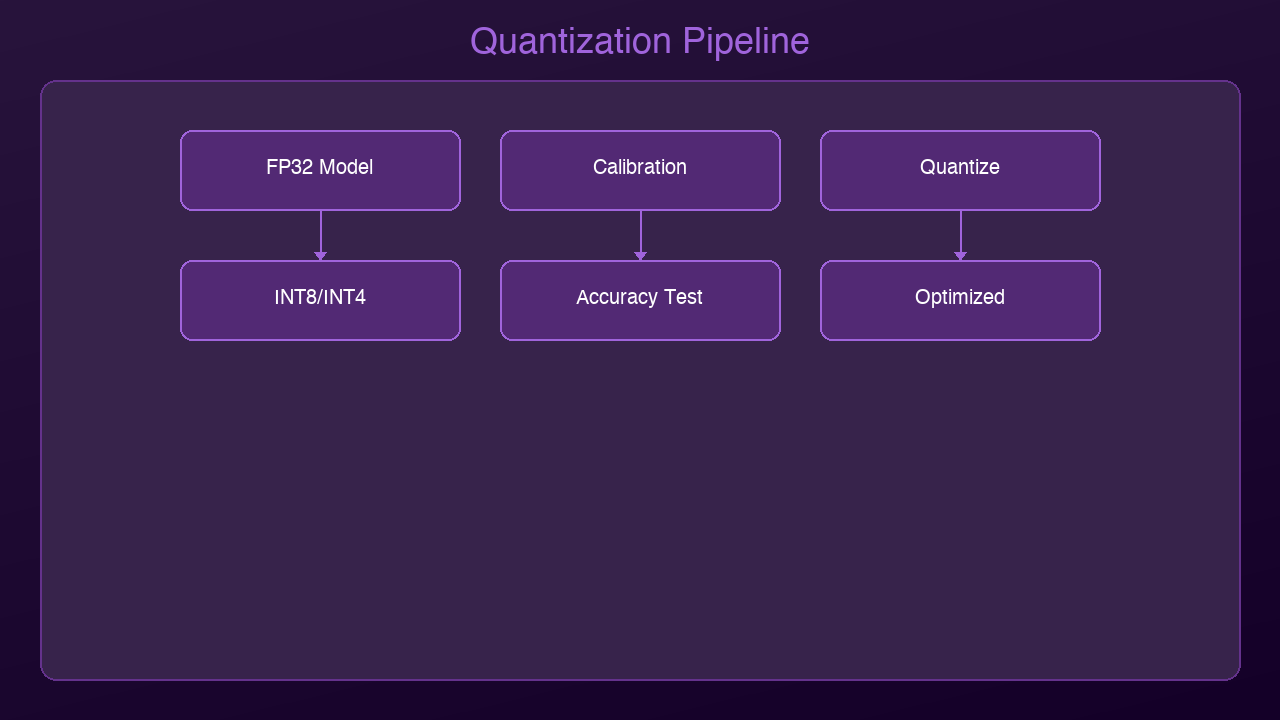Select the Quantize node
This screenshot has width=1280, height=720.
[960, 170]
